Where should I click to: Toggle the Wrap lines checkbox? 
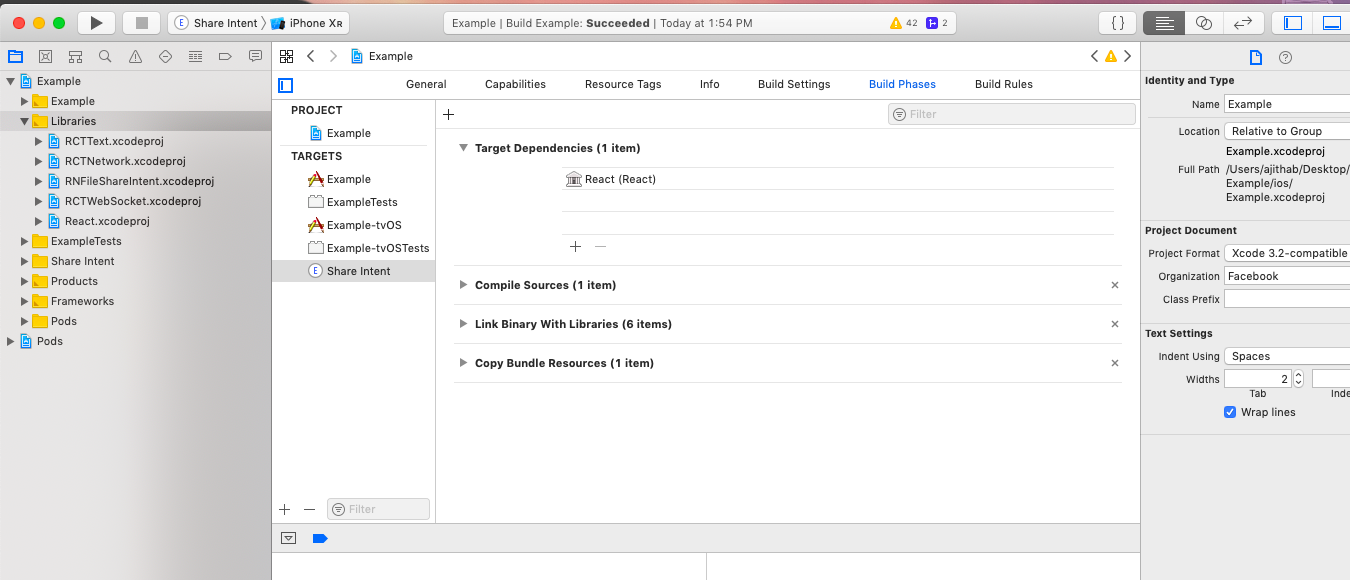tap(1230, 412)
